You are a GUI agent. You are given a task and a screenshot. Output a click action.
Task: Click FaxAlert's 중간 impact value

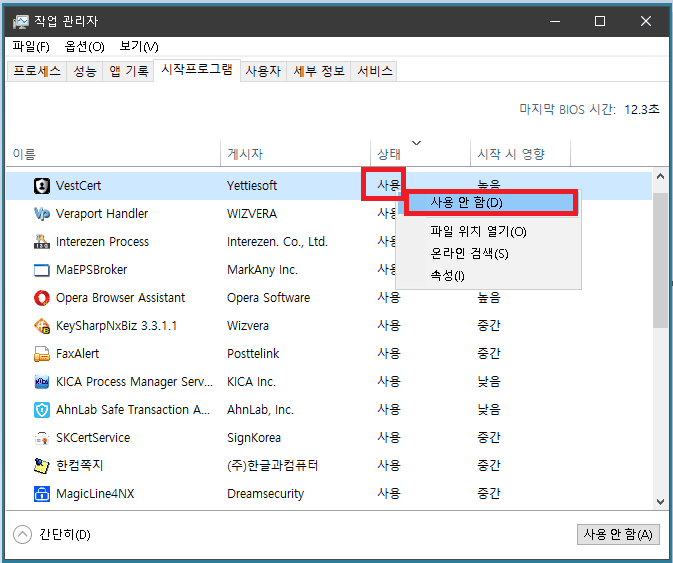pos(489,354)
